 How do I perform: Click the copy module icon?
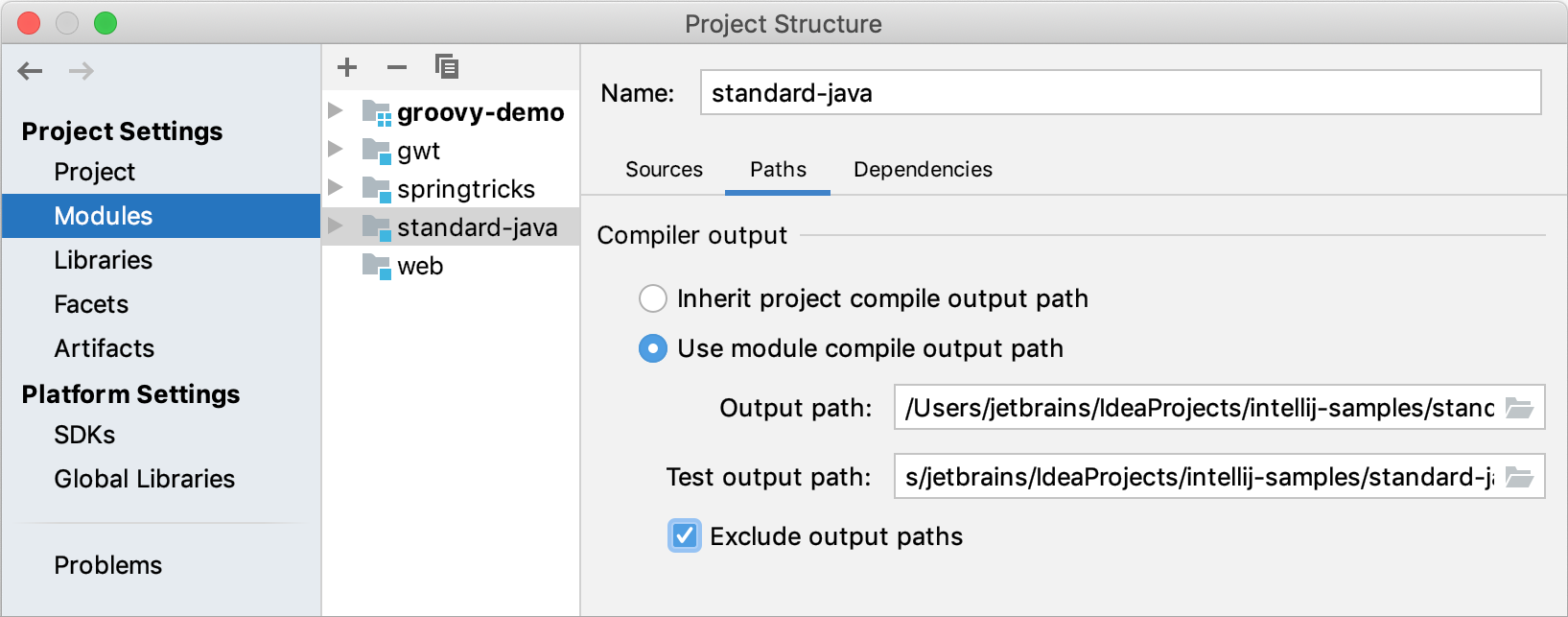point(447,67)
